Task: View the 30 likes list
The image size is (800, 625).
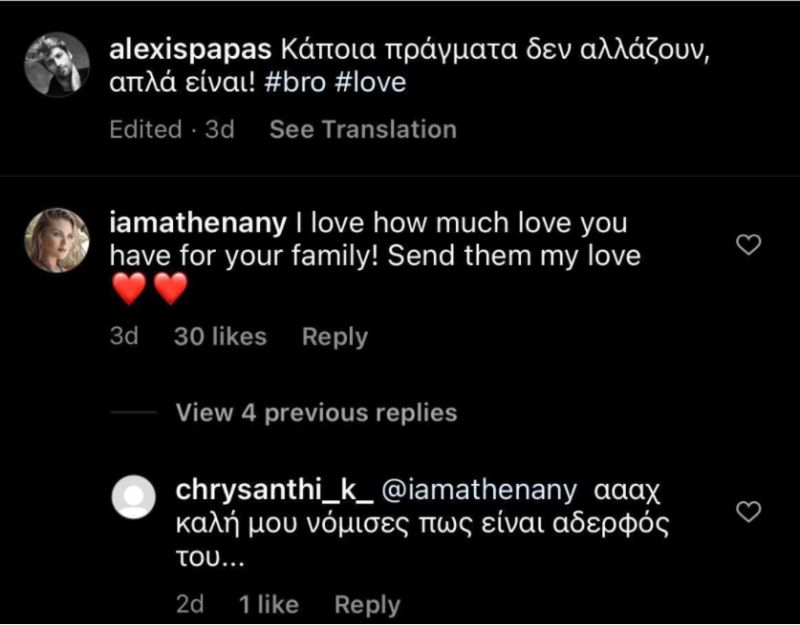Action: point(220,337)
